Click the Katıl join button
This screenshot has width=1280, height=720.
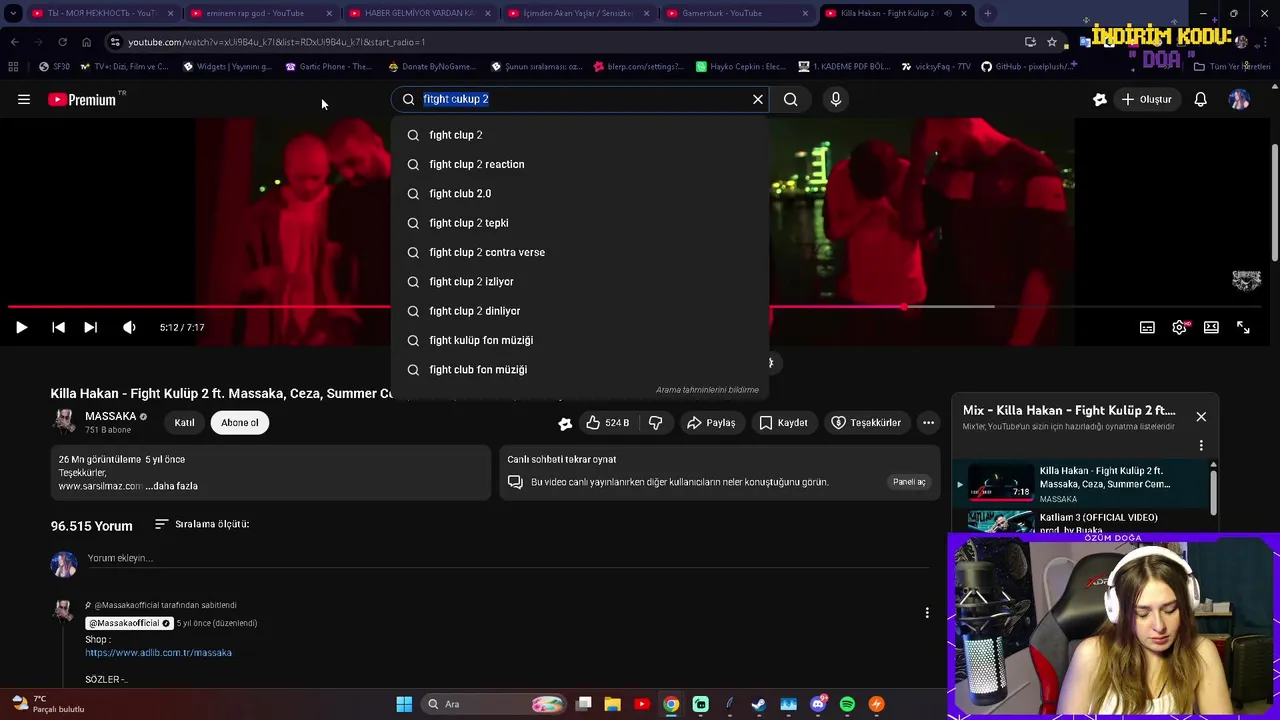tap(184, 422)
